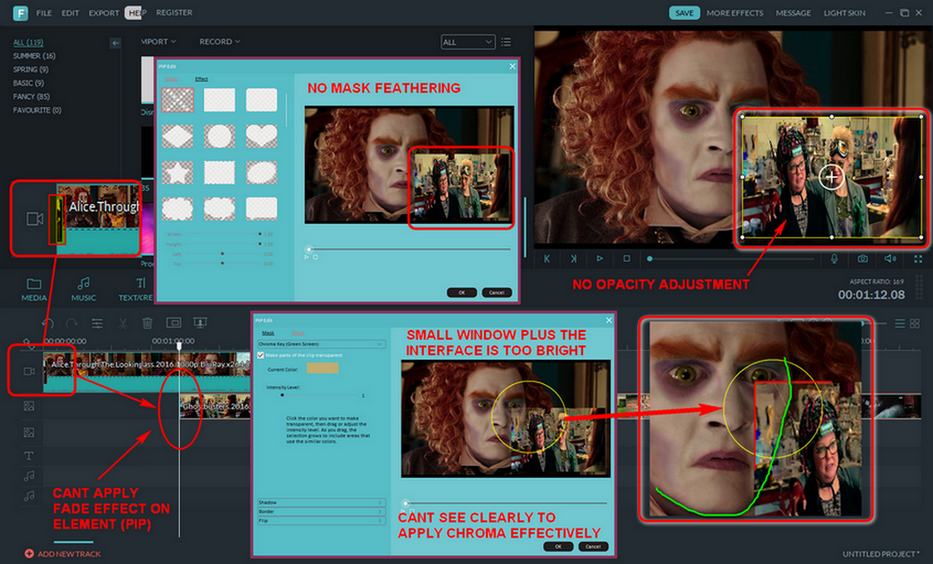Take a snapshot with camera icon
The width and height of the screenshot is (933, 564).
tap(862, 259)
